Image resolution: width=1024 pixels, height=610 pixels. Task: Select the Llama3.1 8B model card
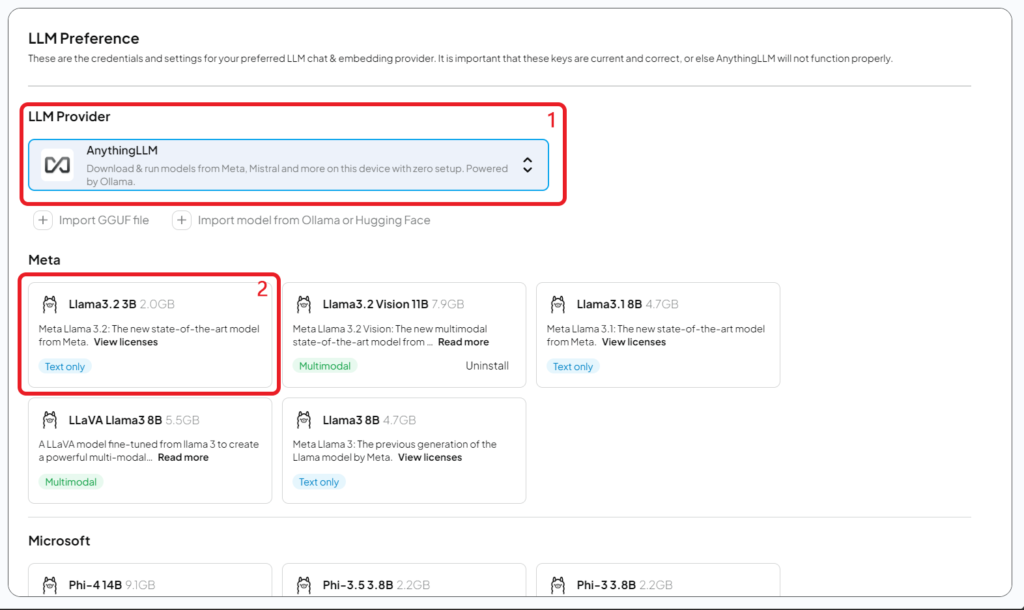[658, 334]
